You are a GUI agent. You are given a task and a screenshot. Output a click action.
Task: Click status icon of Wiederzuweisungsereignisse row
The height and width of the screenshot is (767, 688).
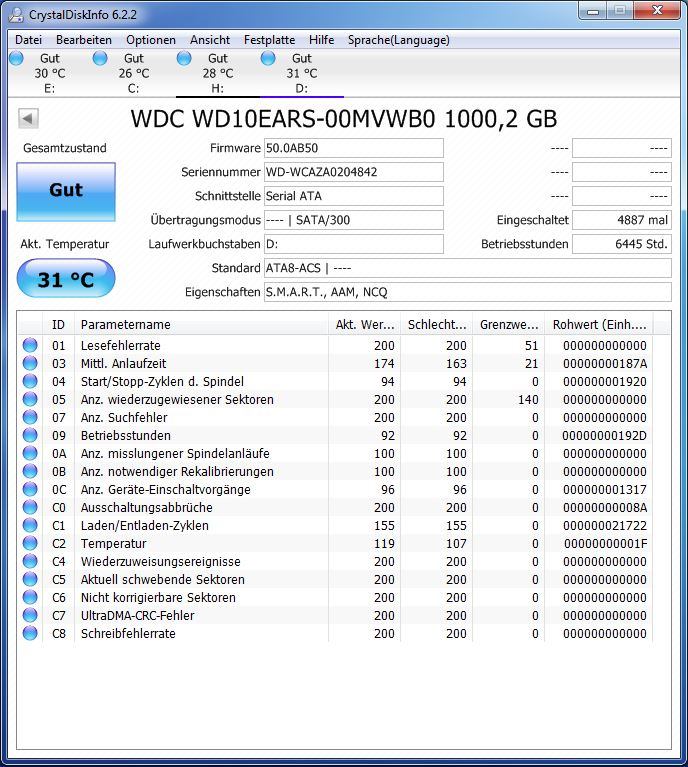30,561
